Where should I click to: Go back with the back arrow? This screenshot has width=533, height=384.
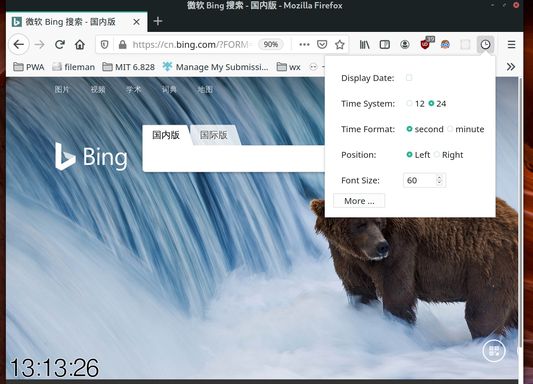19,45
